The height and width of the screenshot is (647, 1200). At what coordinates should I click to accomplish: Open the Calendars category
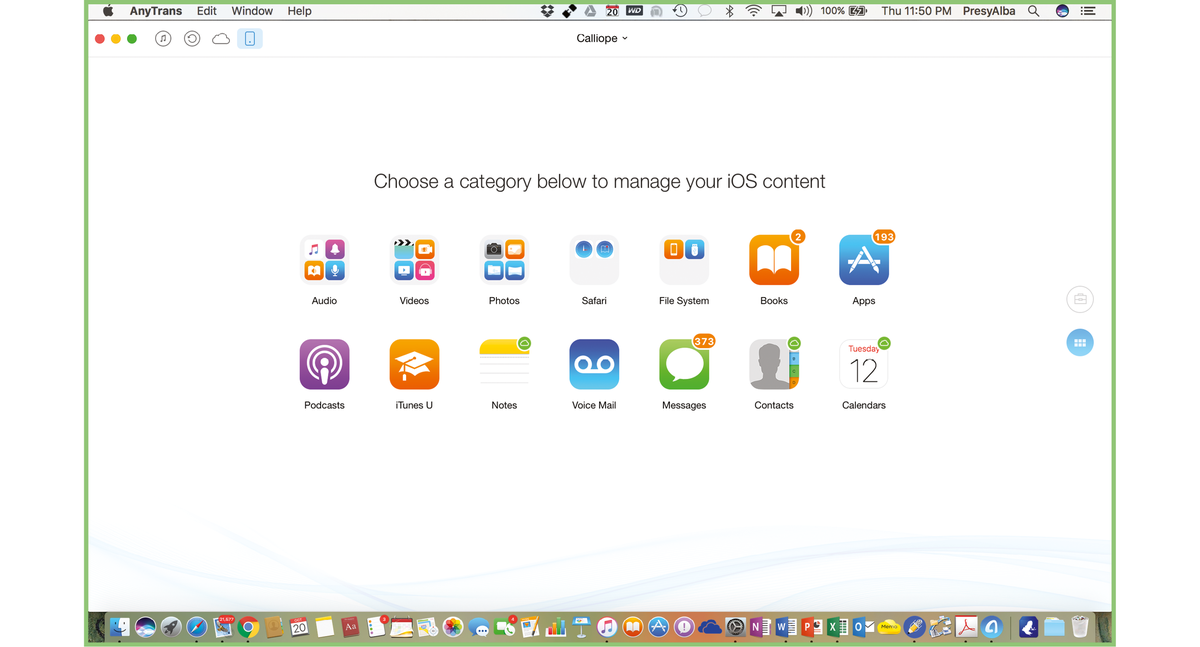(x=864, y=364)
